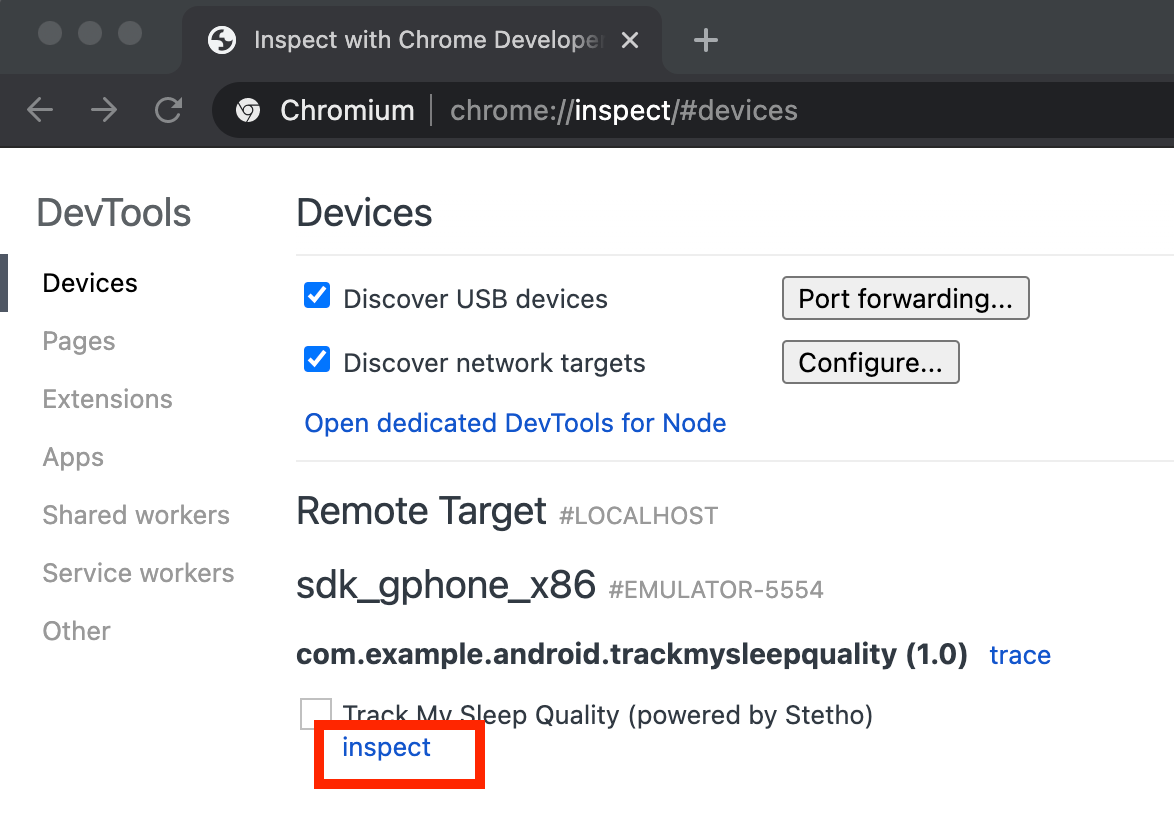This screenshot has height=822, width=1174.
Task: Open the Extensions section
Action: pos(107,399)
